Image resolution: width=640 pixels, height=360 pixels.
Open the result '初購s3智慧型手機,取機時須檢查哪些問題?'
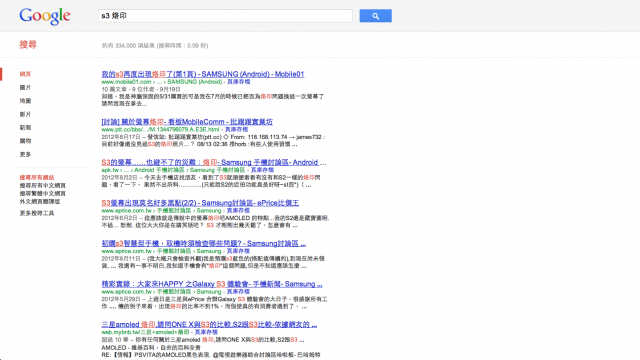204,243
